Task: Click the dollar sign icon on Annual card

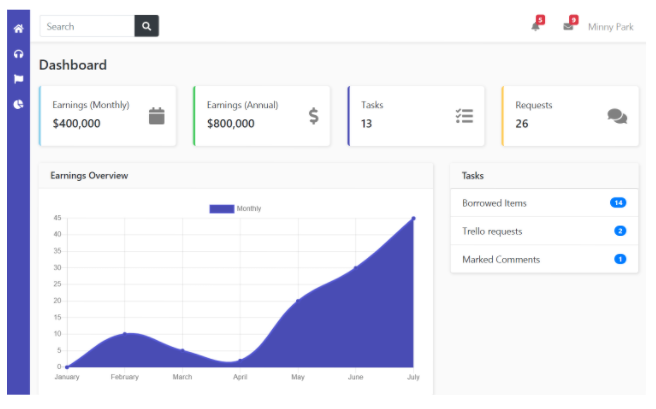Action: click(313, 116)
